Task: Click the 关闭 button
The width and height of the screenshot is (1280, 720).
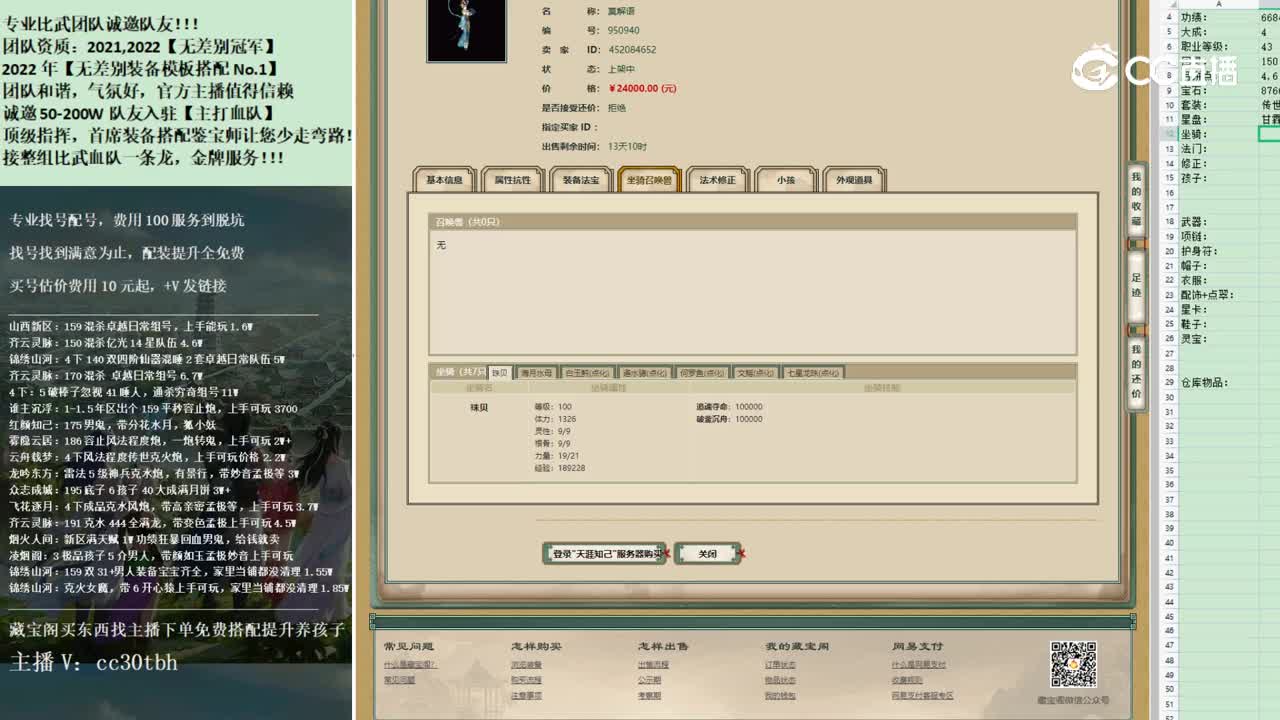Action: tap(707, 554)
